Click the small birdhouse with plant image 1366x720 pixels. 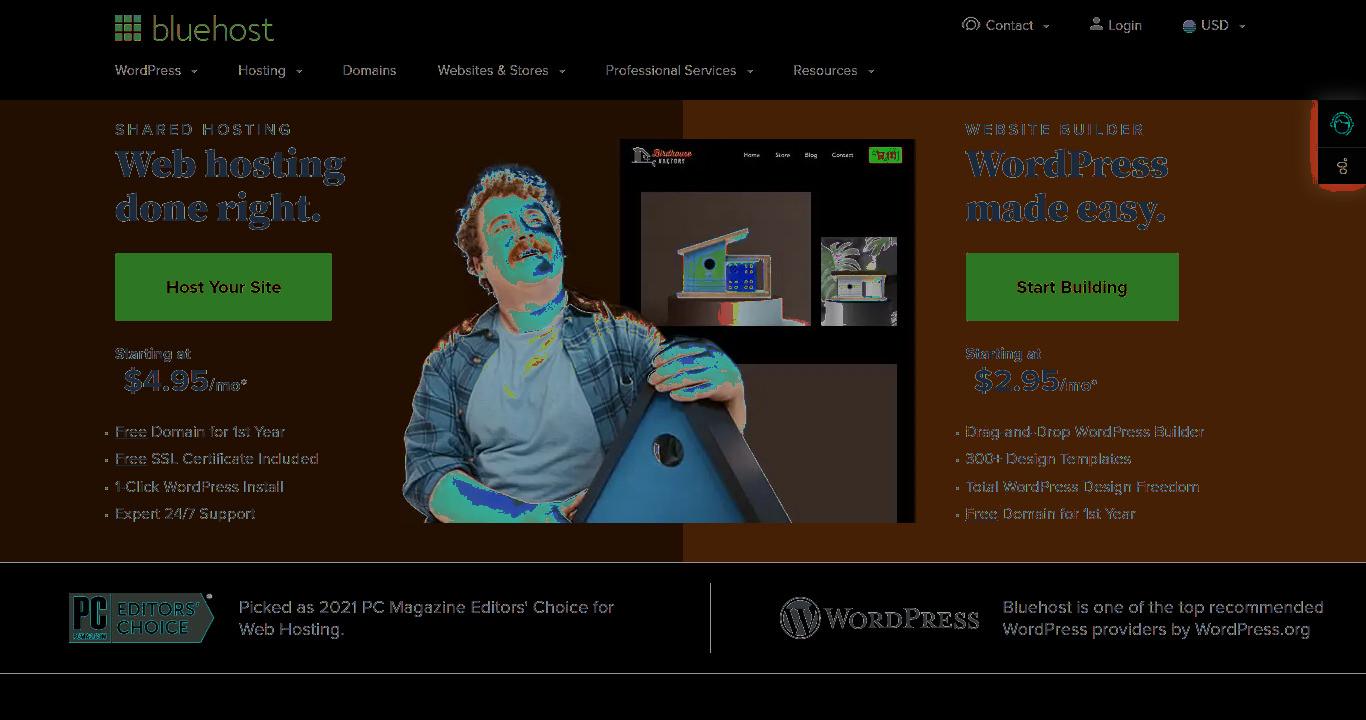[x=859, y=281]
